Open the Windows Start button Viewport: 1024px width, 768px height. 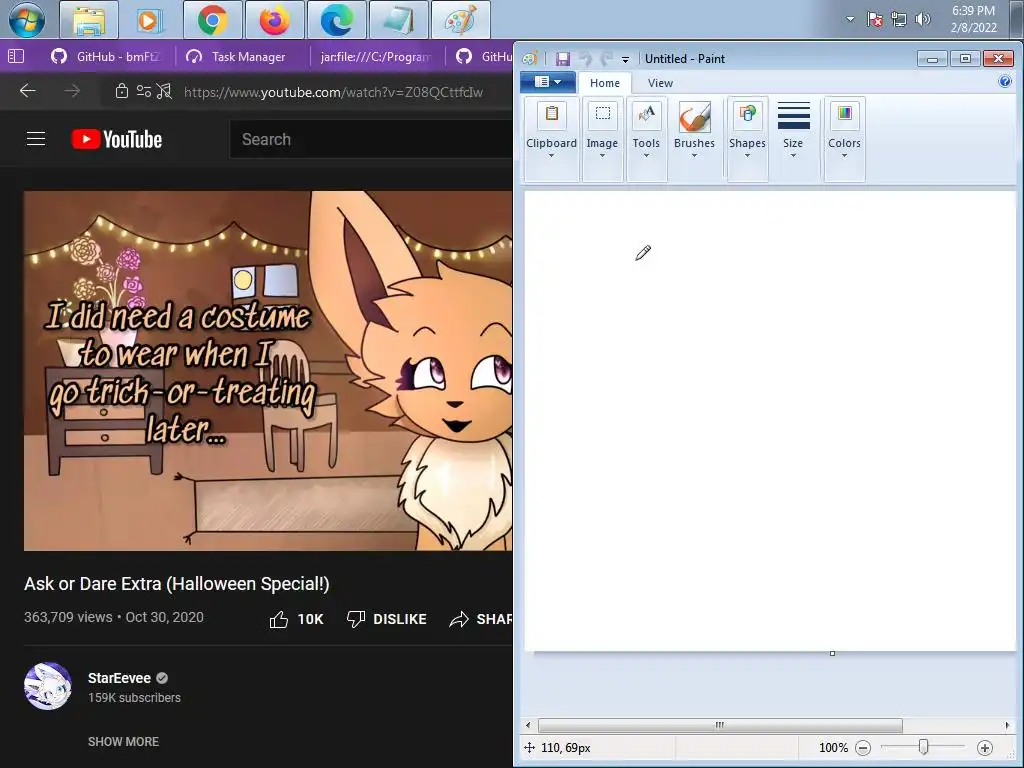[27, 20]
